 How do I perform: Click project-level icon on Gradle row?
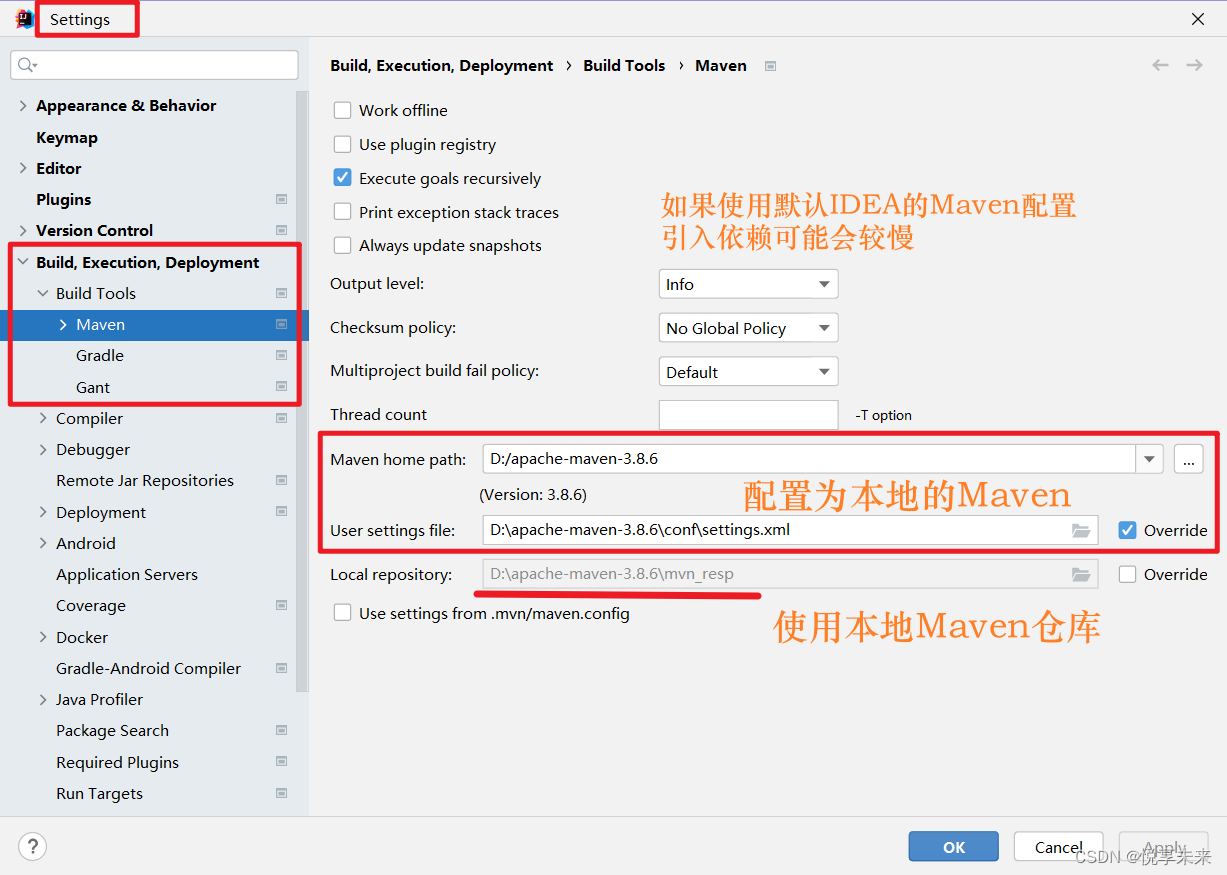point(281,356)
